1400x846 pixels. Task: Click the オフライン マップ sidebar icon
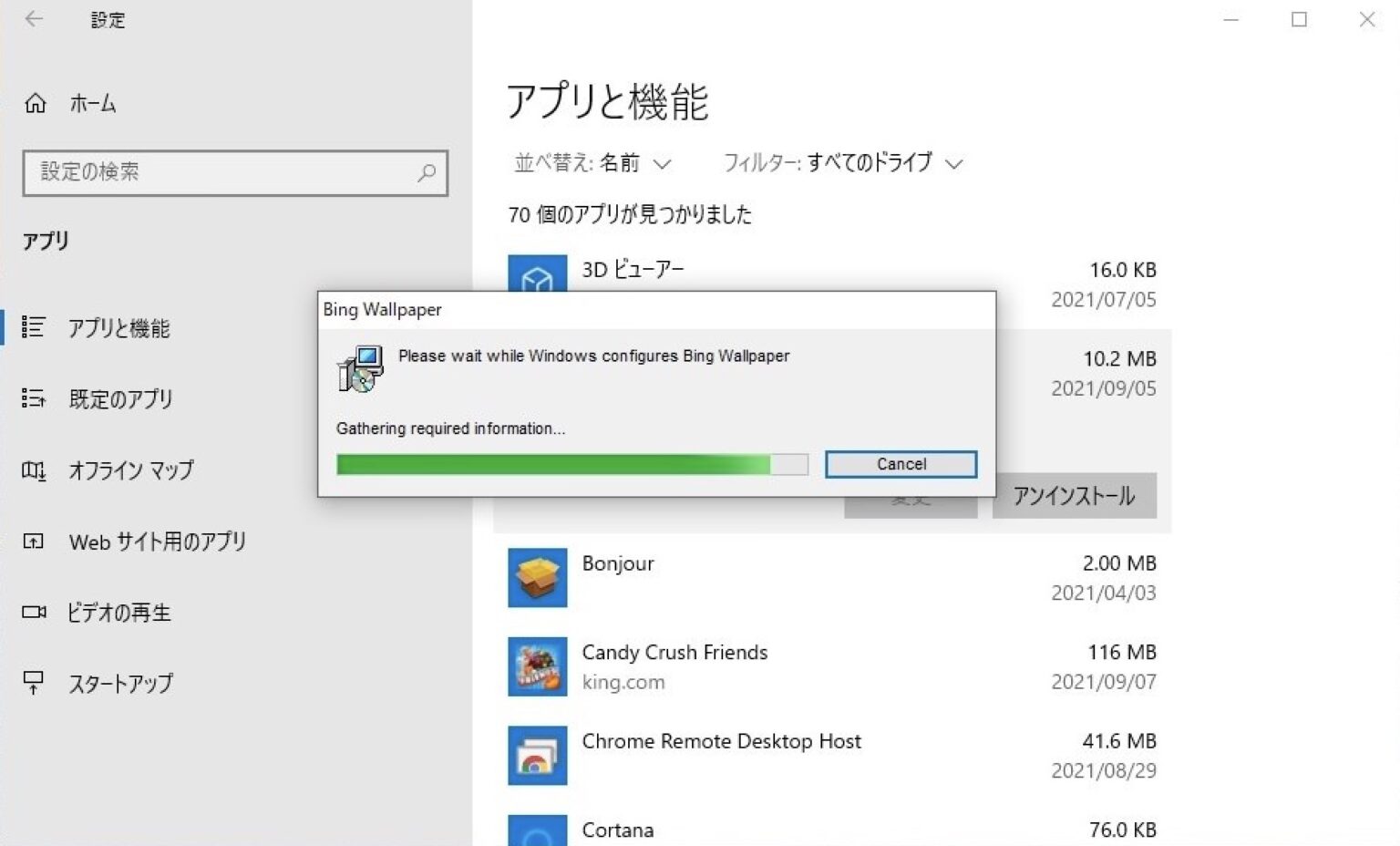[x=34, y=471]
